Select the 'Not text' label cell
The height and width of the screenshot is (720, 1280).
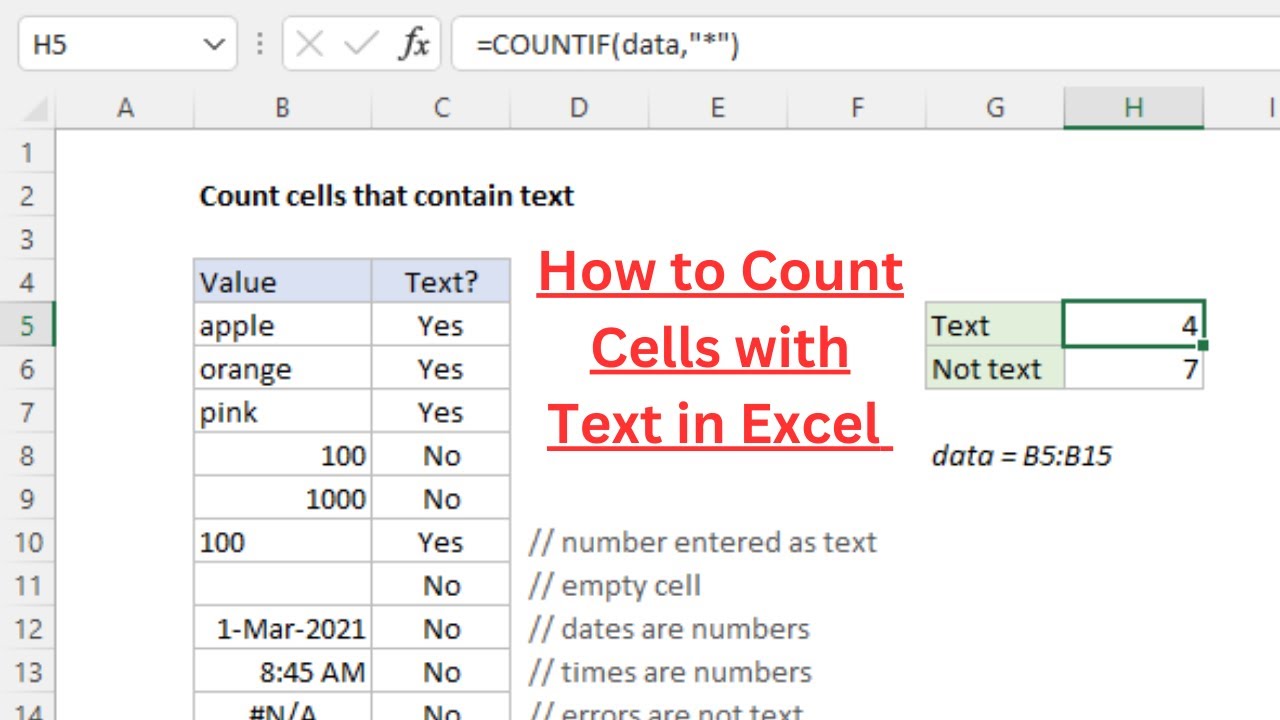click(995, 369)
